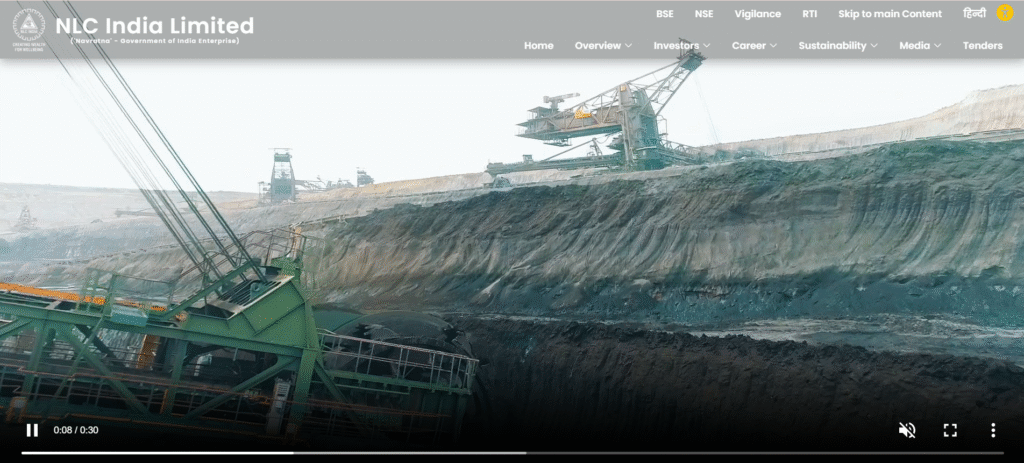Expand the Career dropdown menu
Viewport: 1024px width, 463px height.
[754, 46]
